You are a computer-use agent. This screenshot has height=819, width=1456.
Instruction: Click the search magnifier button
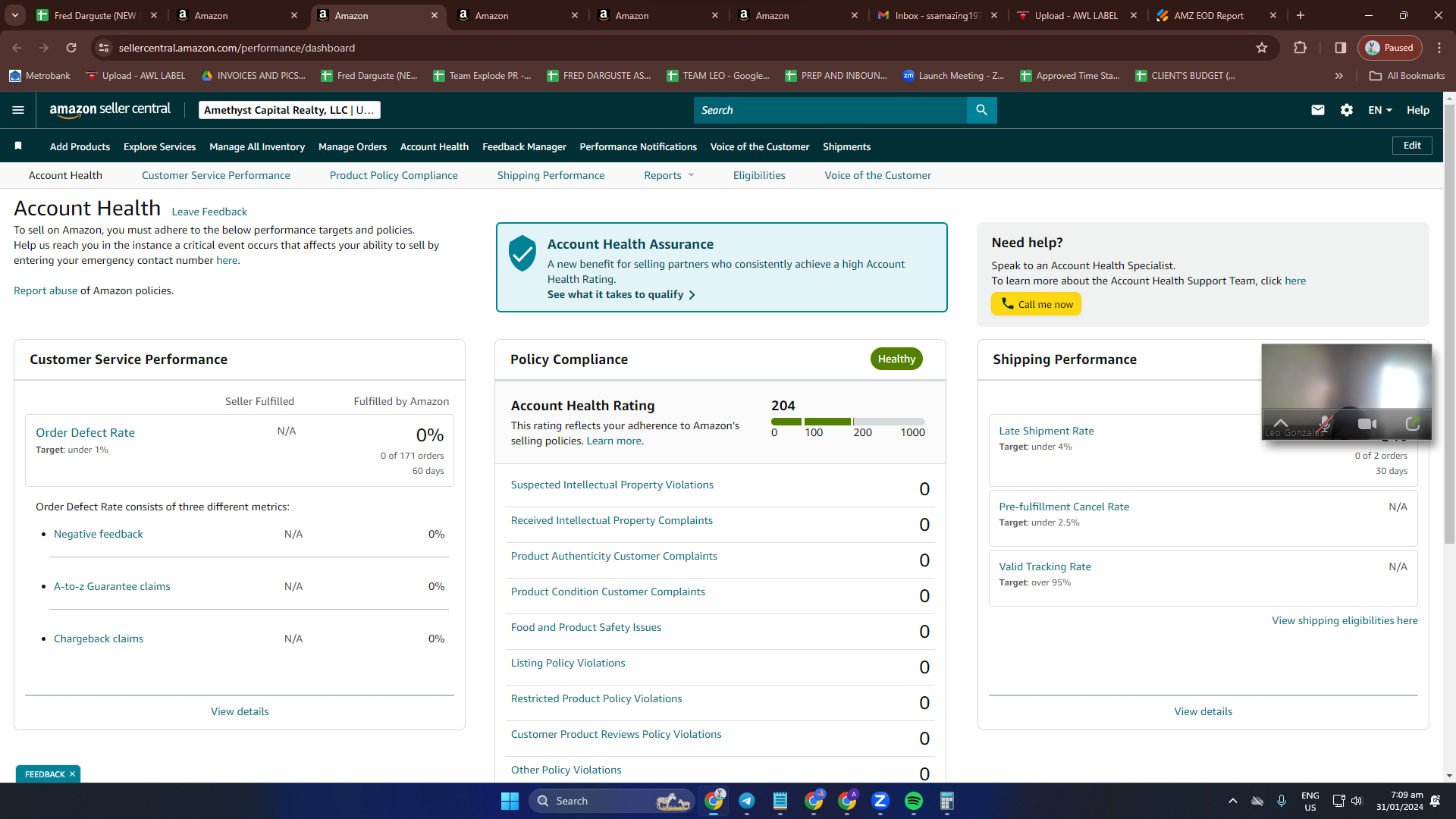(981, 110)
